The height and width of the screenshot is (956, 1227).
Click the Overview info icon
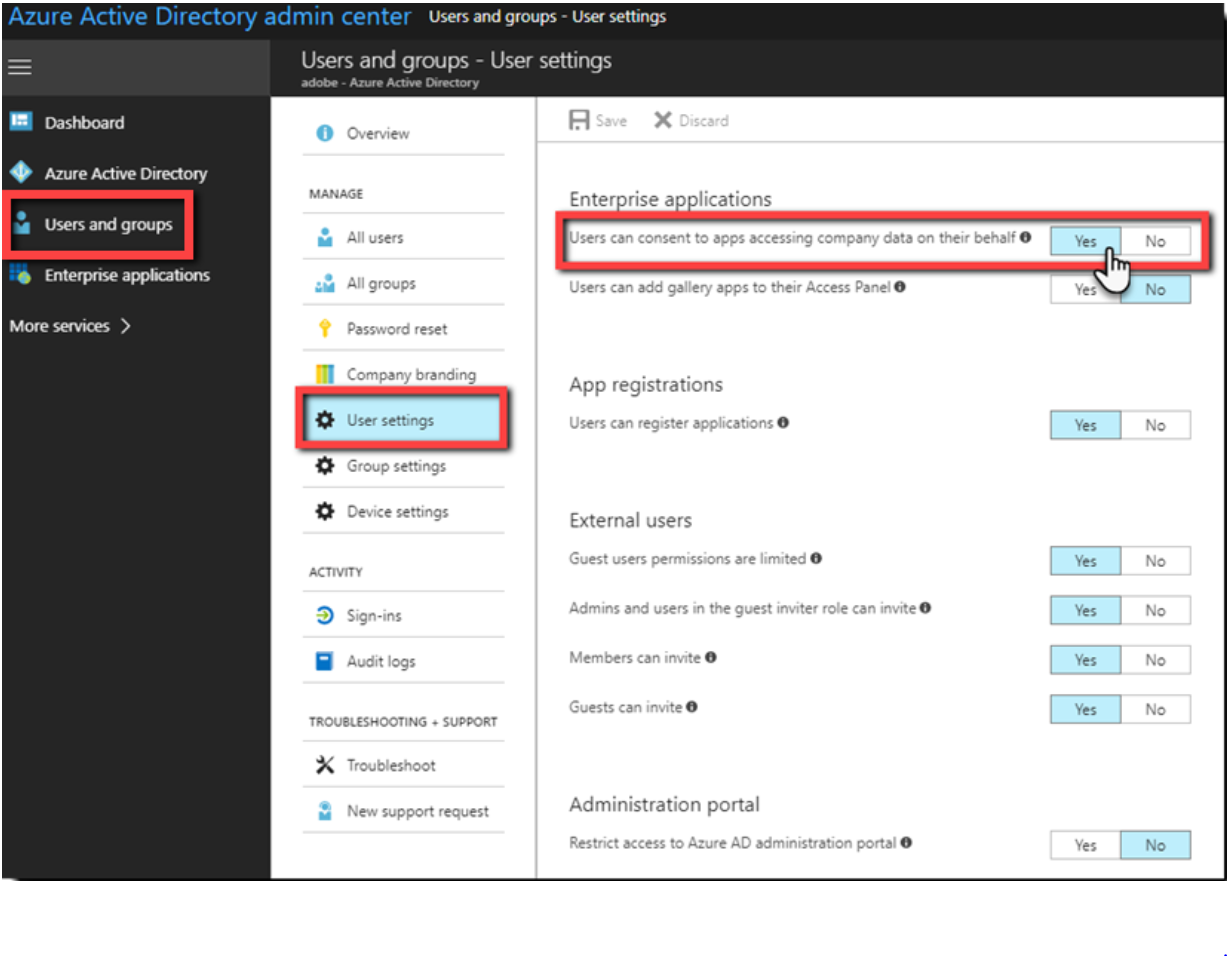(x=324, y=133)
